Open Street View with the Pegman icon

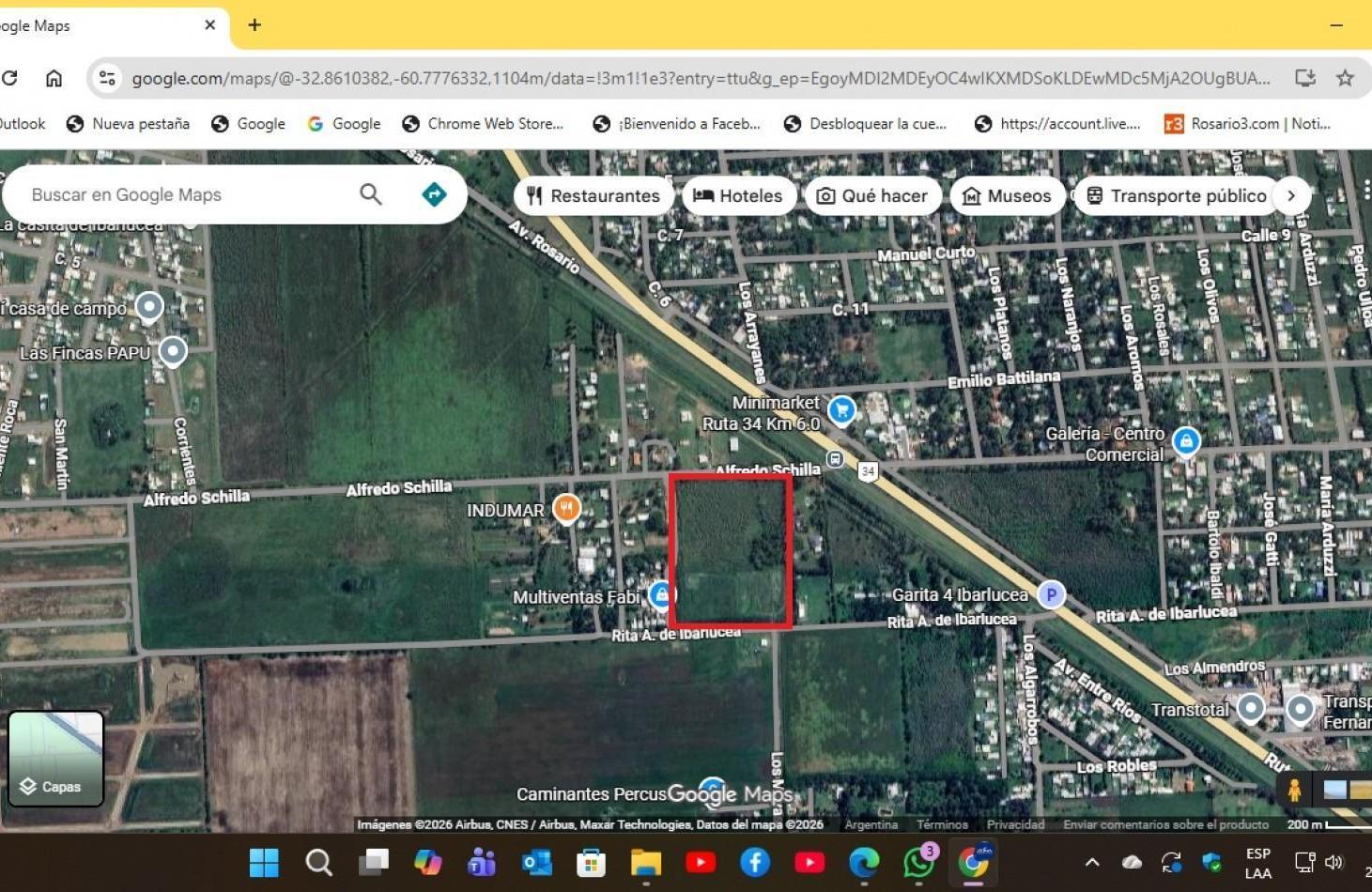pos(1295,790)
